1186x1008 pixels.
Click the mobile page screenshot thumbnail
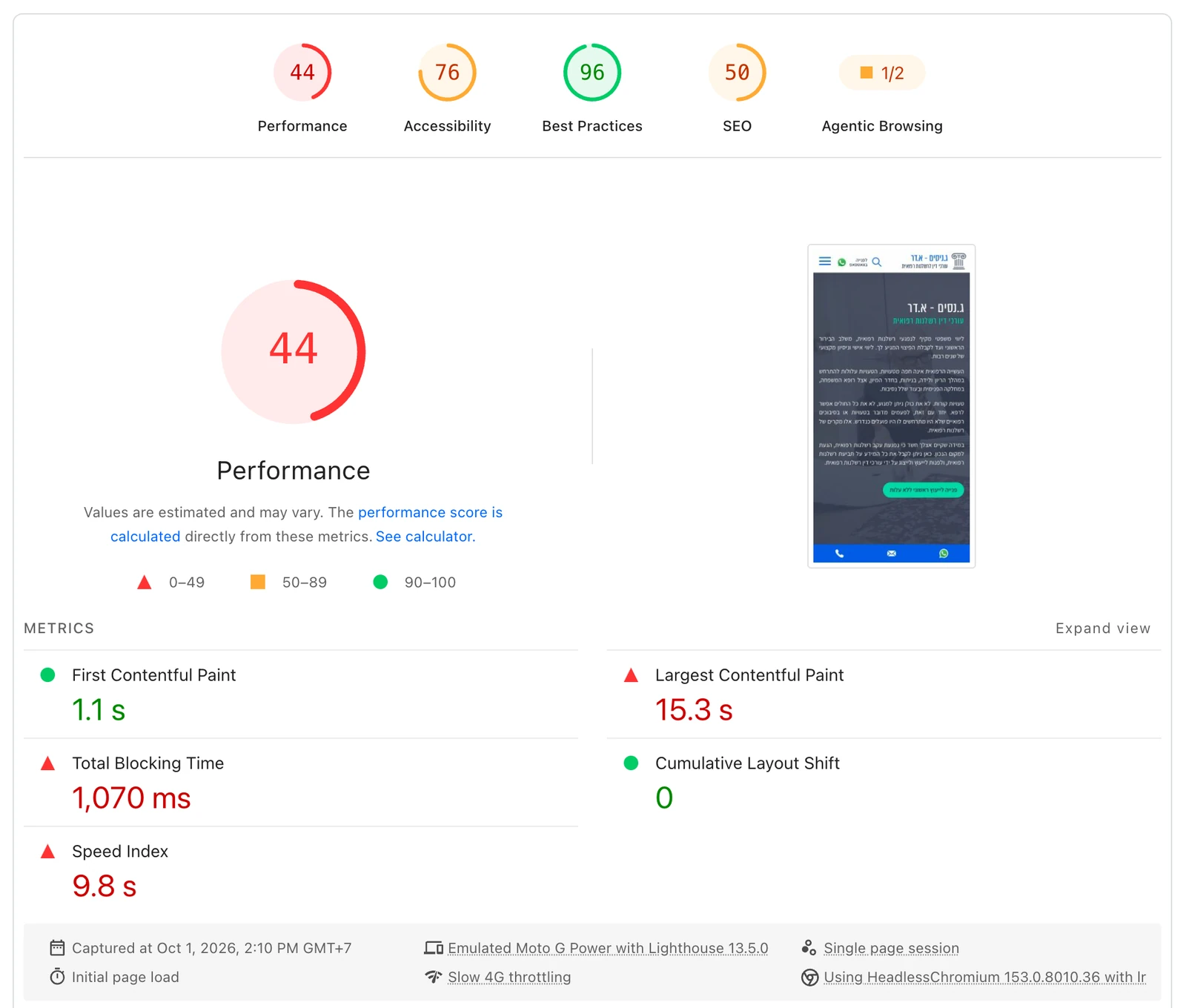tap(891, 406)
